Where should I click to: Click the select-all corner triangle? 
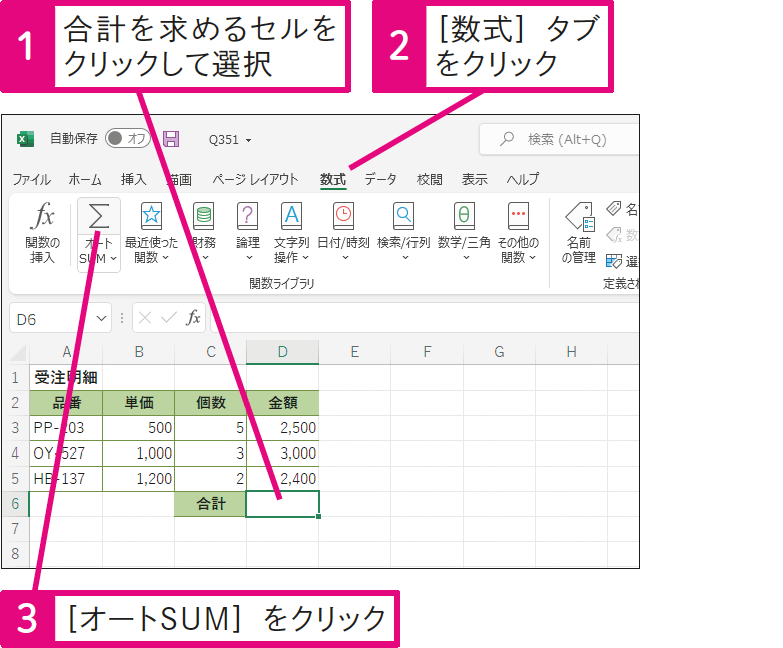click(18, 352)
